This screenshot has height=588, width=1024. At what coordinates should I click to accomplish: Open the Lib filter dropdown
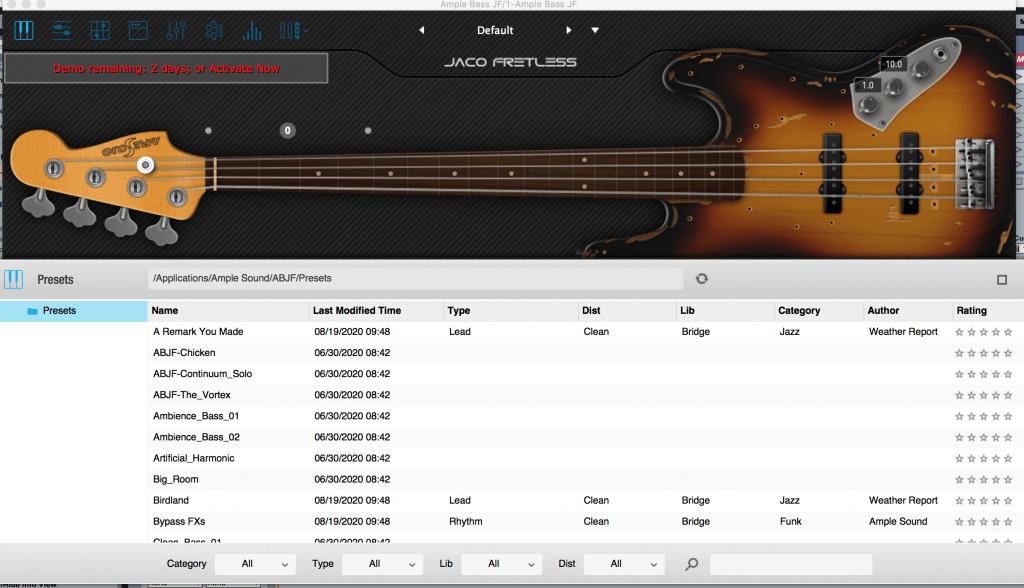click(502, 564)
